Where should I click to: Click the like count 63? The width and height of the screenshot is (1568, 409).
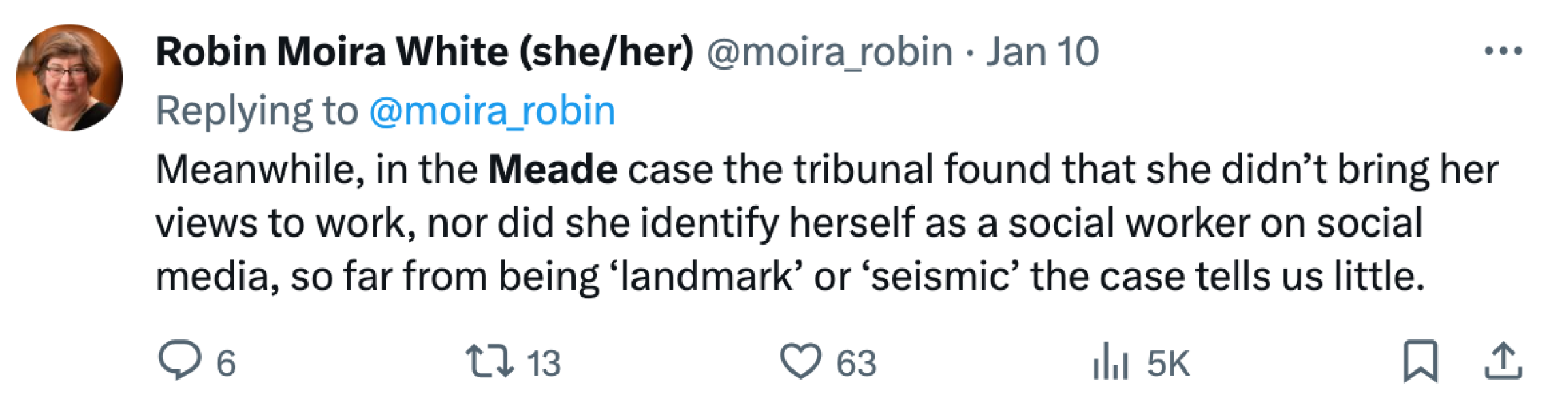point(856,363)
